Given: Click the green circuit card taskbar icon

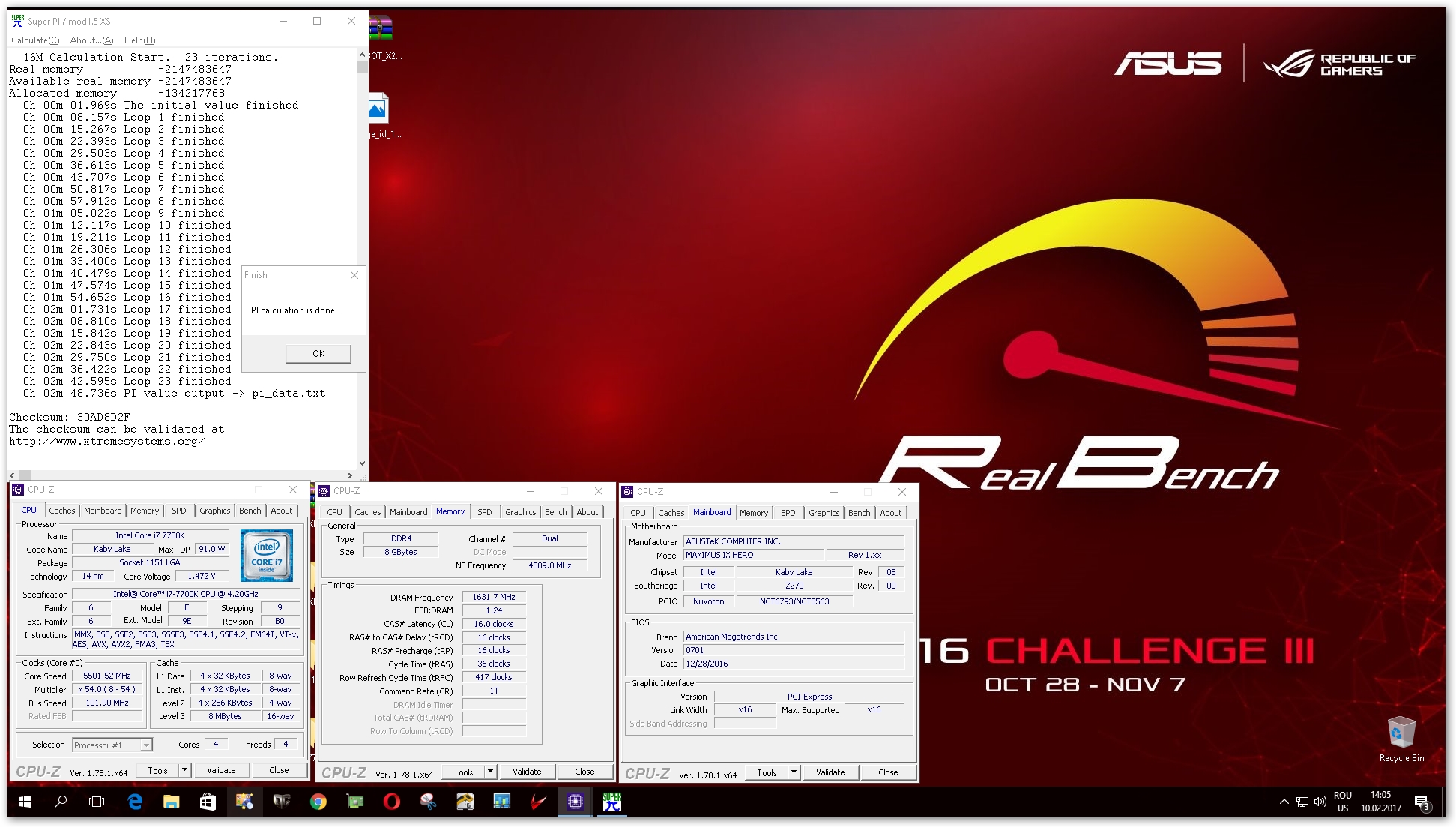Looking at the screenshot, I should (355, 802).
